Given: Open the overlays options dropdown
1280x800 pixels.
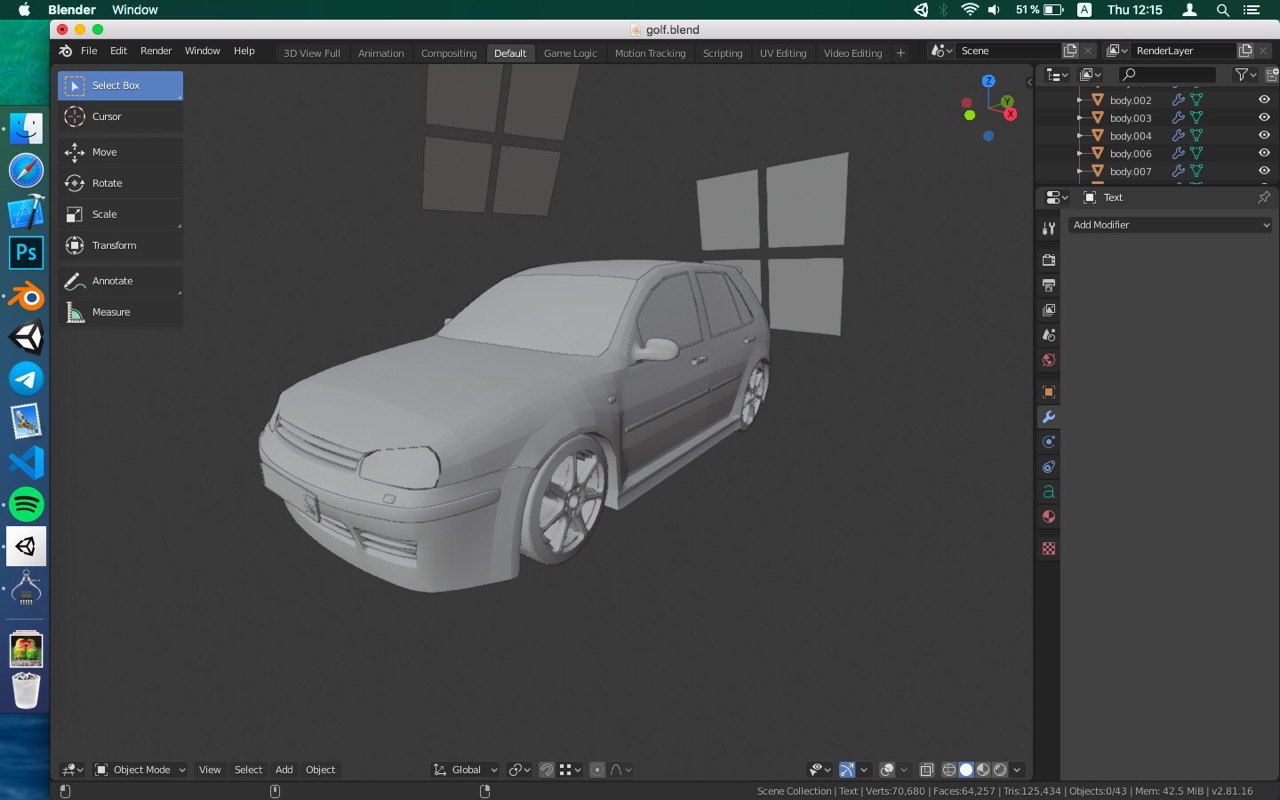Looking at the screenshot, I should (x=904, y=770).
